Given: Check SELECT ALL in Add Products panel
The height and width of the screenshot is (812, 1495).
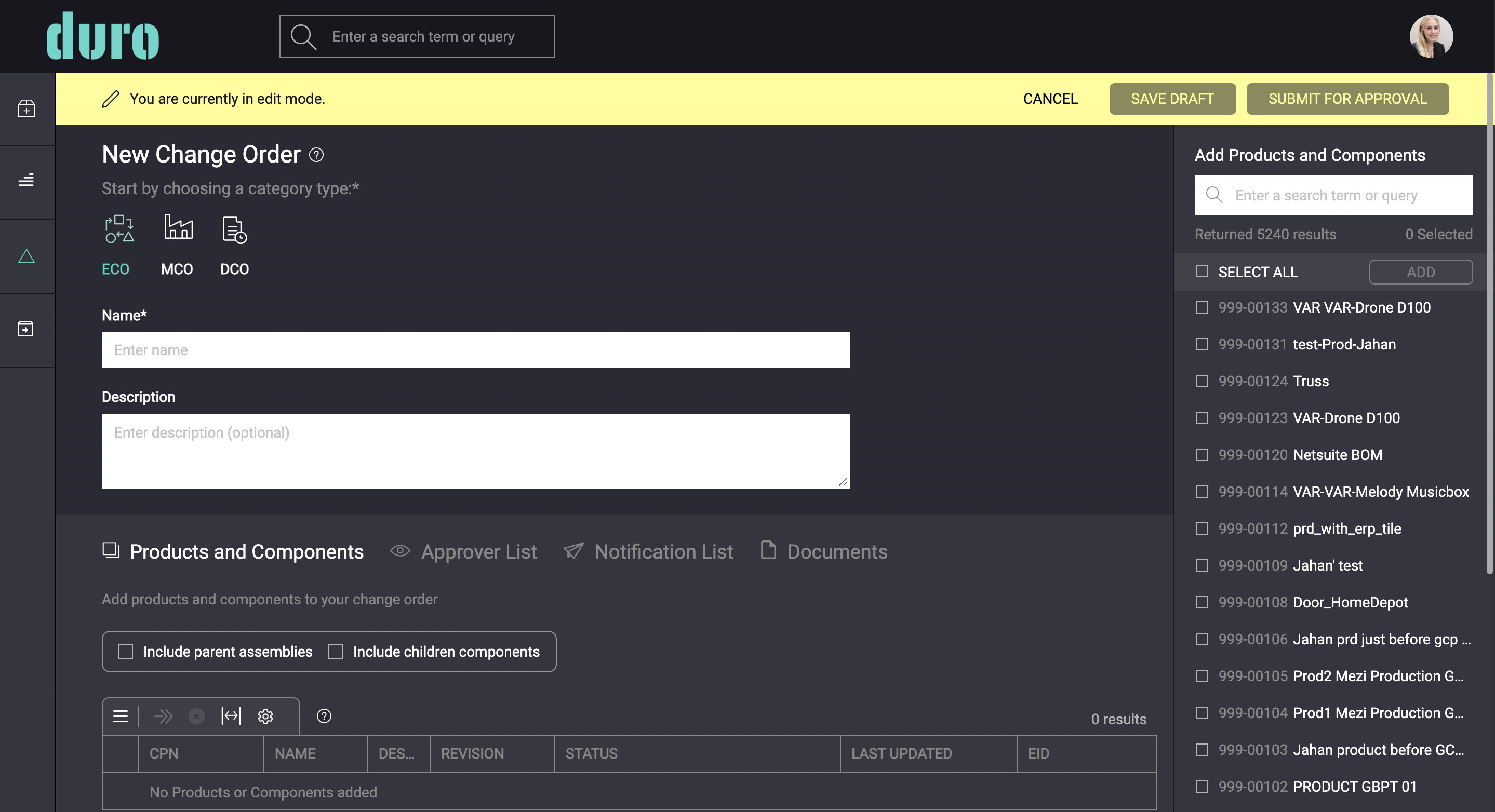Looking at the screenshot, I should [1202, 272].
